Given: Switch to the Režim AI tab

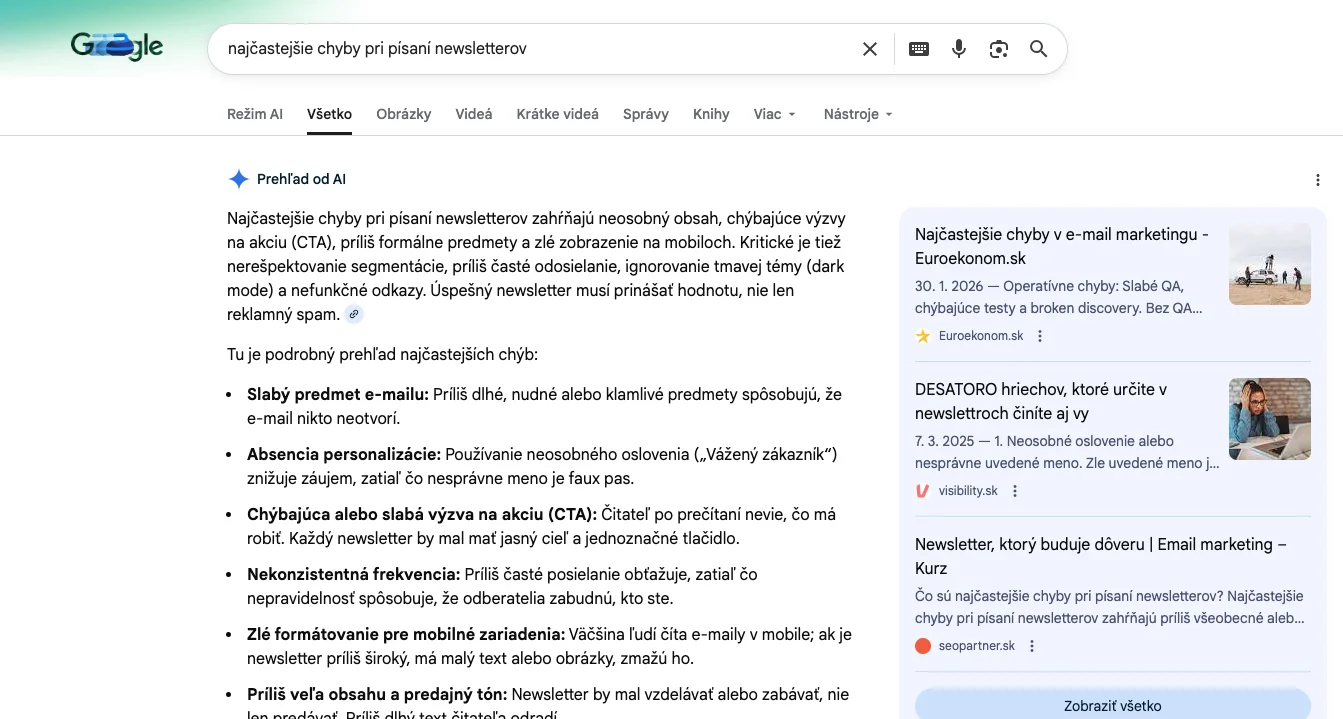Looking at the screenshot, I should [x=254, y=114].
